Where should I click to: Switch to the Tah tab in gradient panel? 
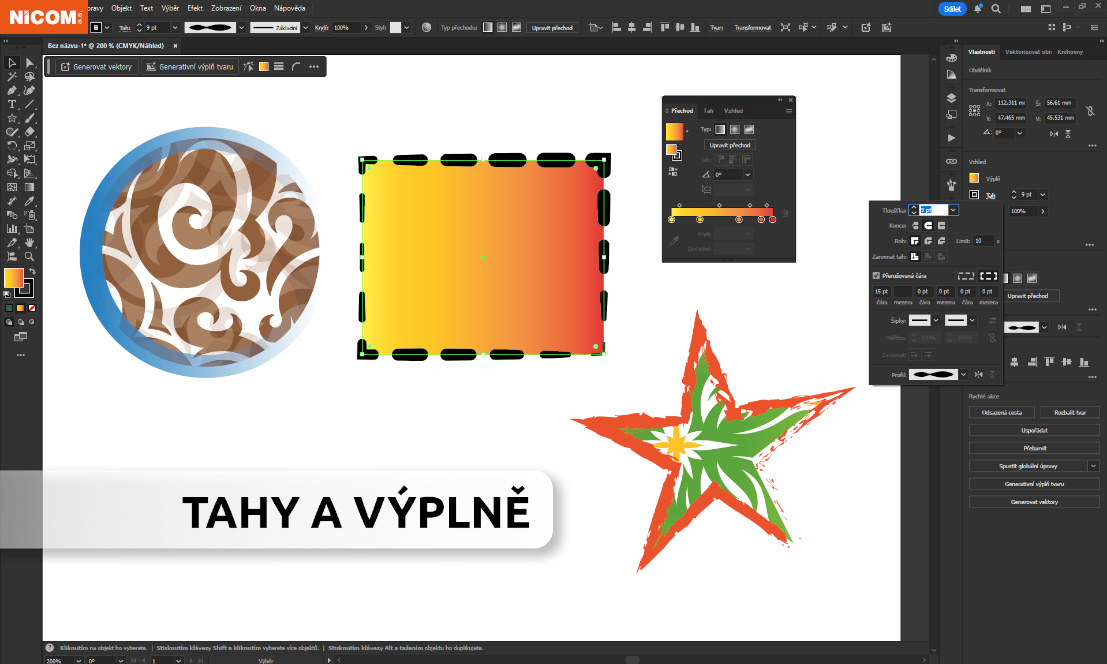709,111
